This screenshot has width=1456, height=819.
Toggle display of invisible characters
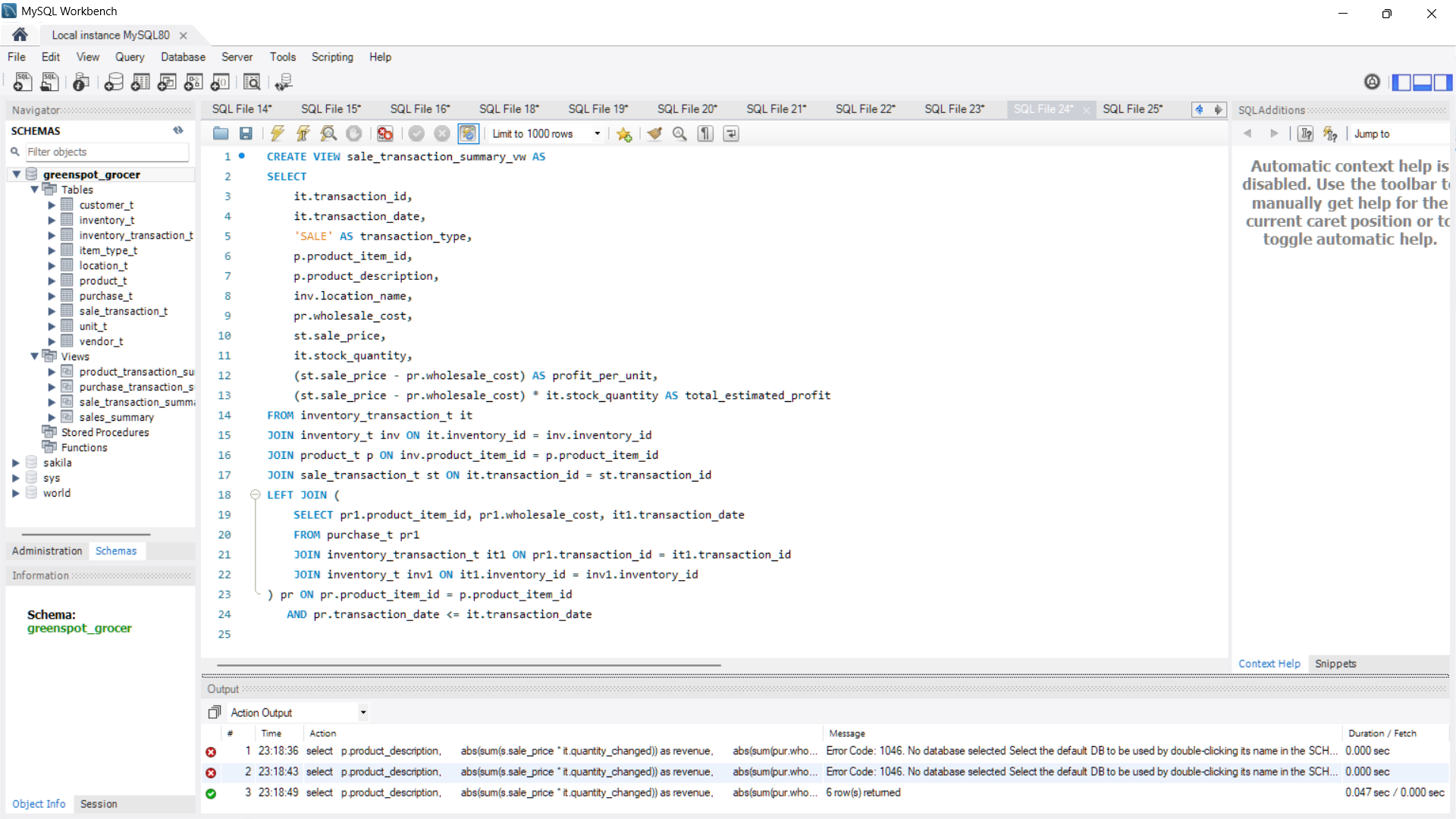tap(706, 133)
